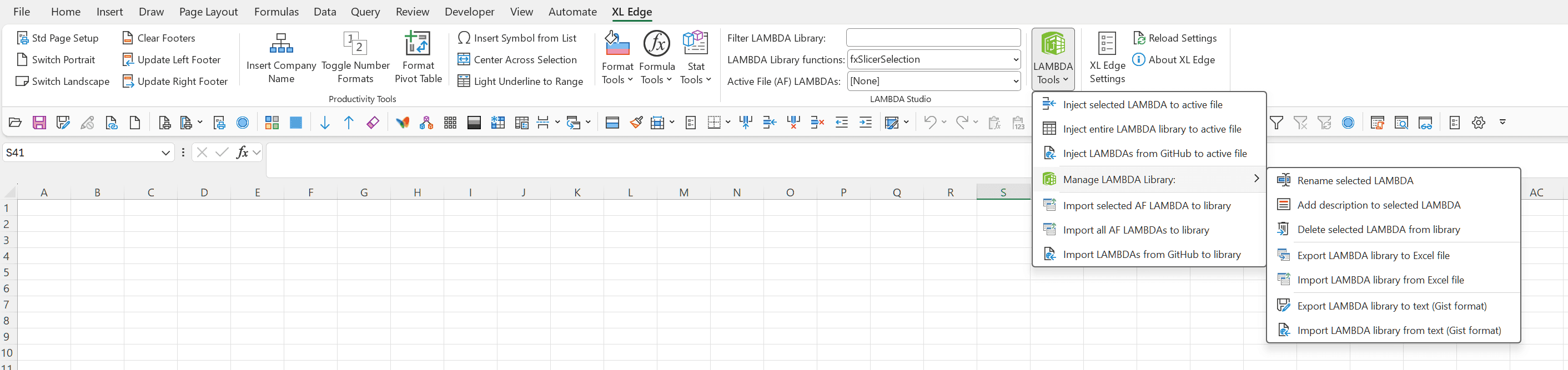Click the sort descending down arrow icon
Viewport: 1568px width, 370px height.
click(325, 123)
